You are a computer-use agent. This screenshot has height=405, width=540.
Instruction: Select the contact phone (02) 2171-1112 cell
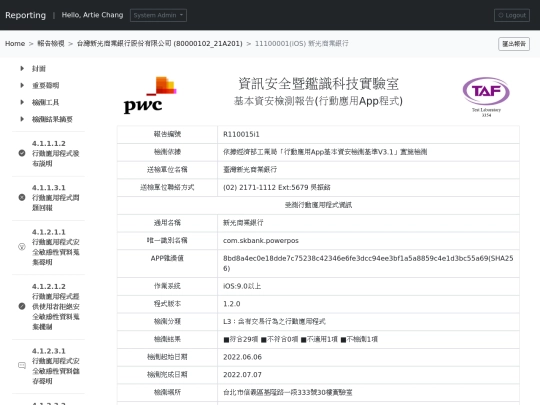tap(368, 187)
